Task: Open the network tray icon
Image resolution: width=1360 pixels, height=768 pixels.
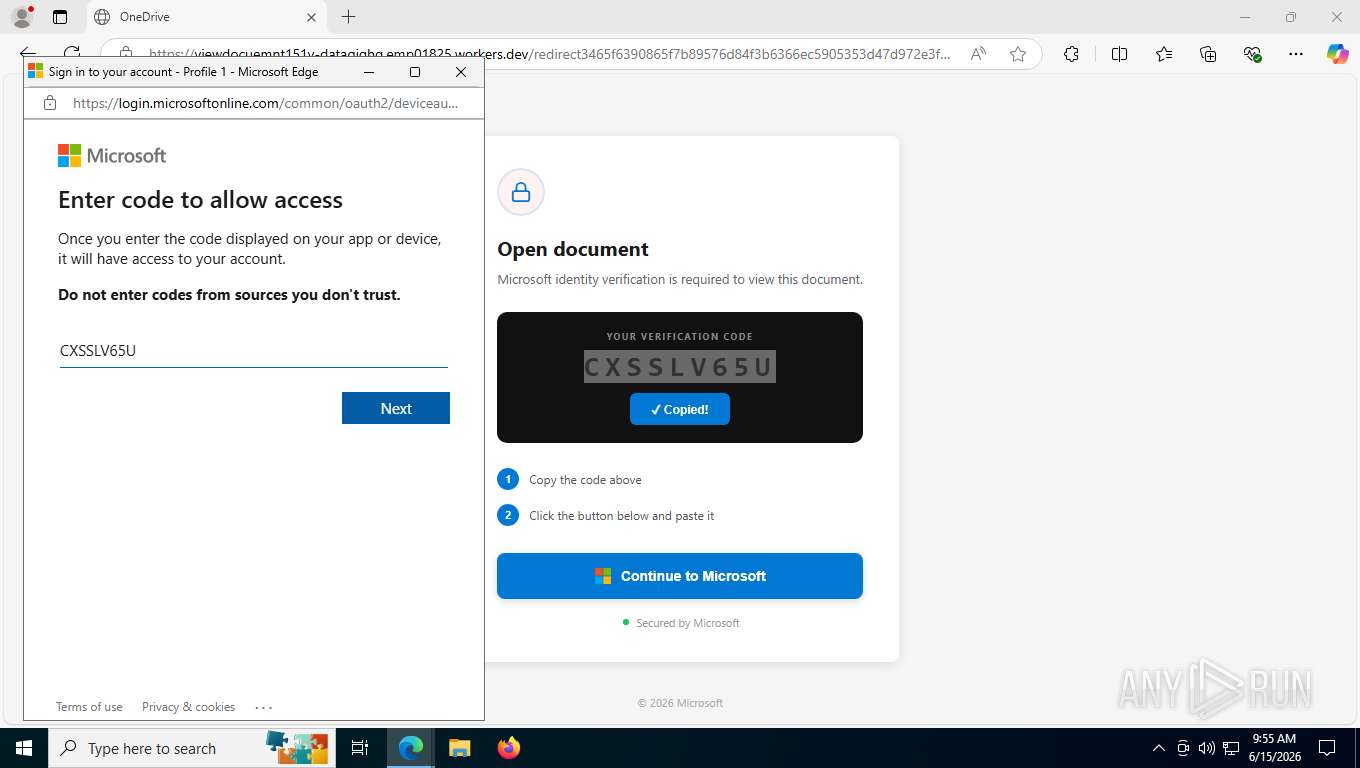Action: 1231,748
